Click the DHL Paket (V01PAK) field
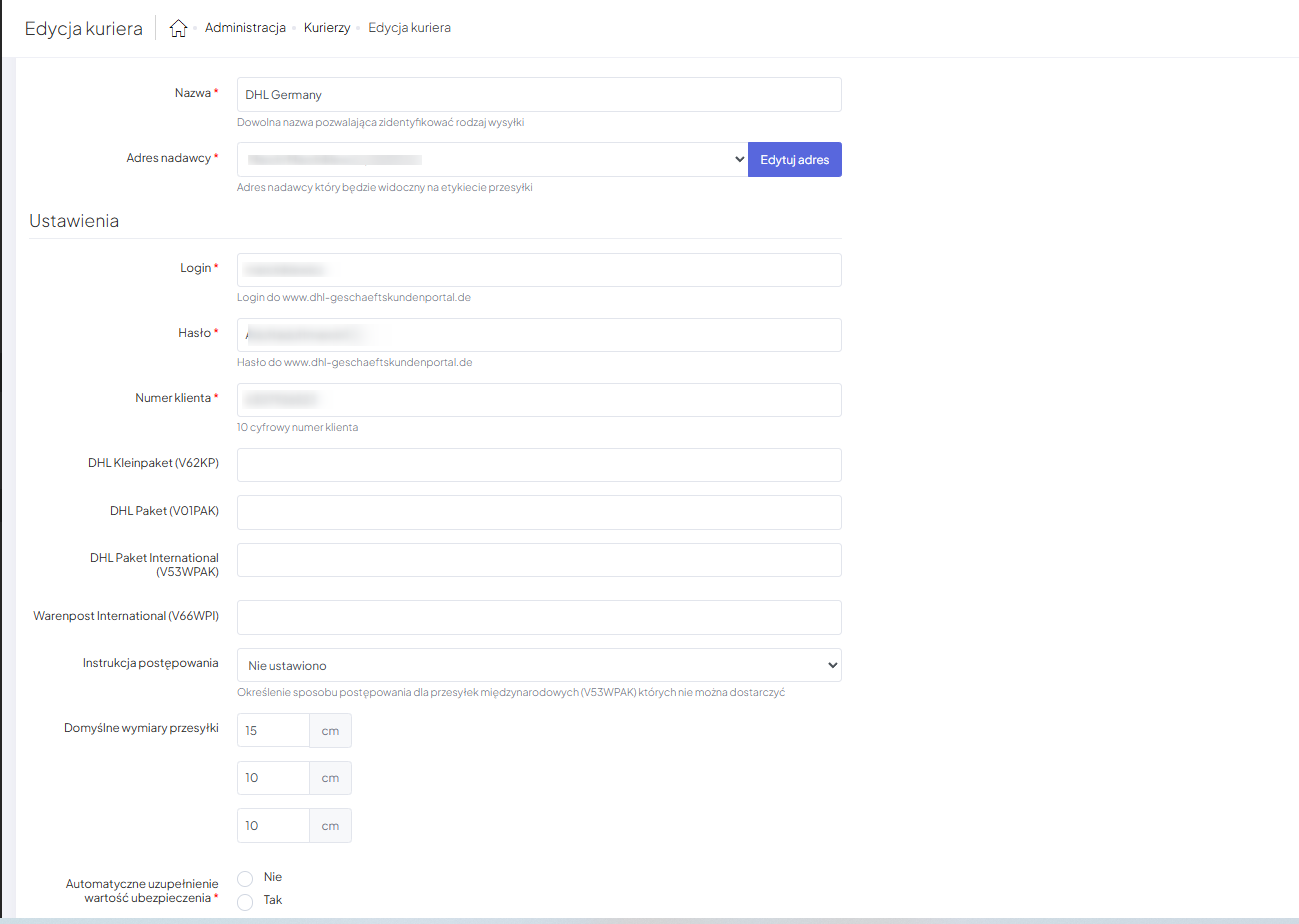The image size is (1299, 924). (x=539, y=512)
